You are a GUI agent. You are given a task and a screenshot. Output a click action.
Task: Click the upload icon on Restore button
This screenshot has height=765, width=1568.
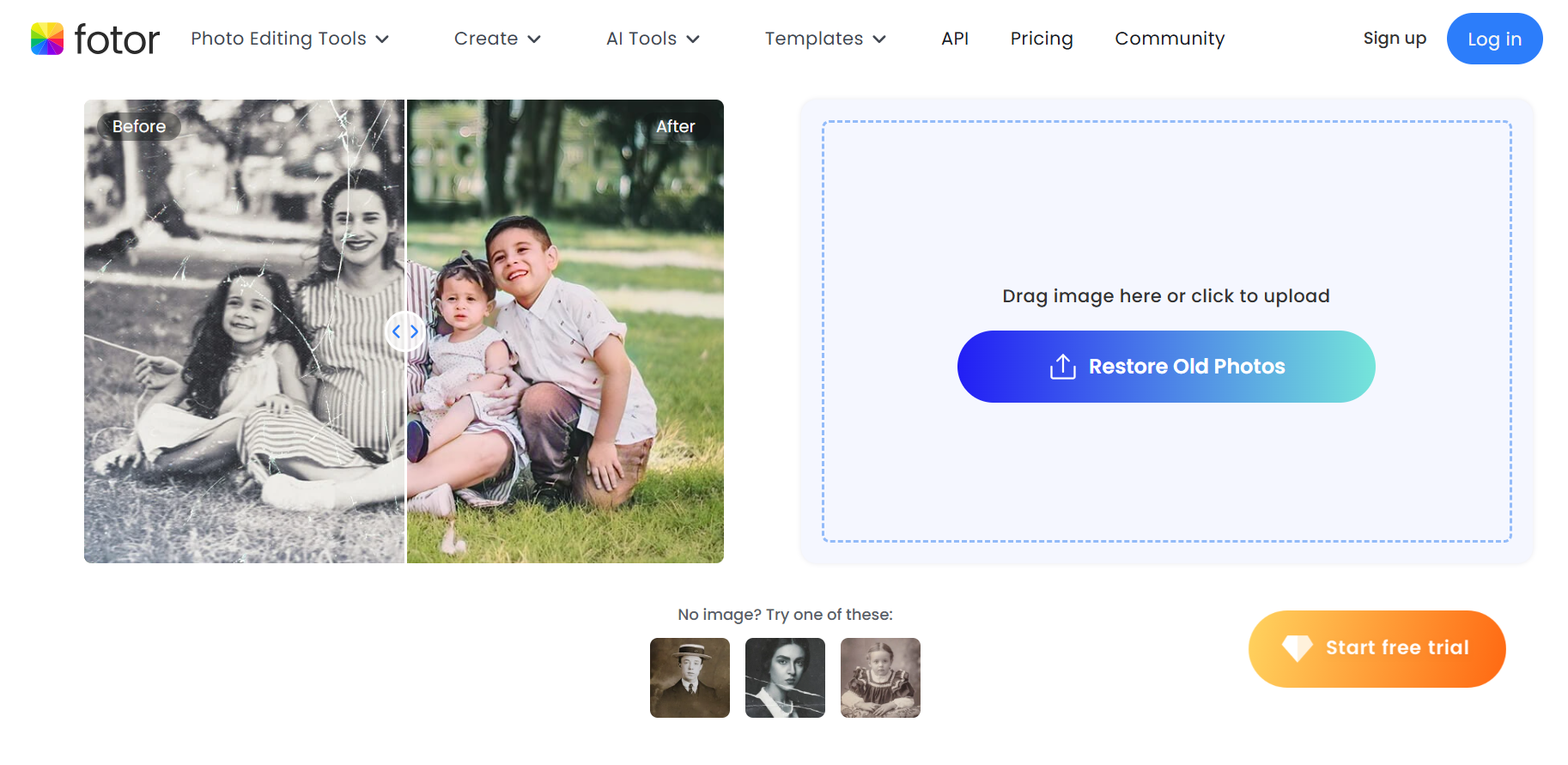(1062, 367)
